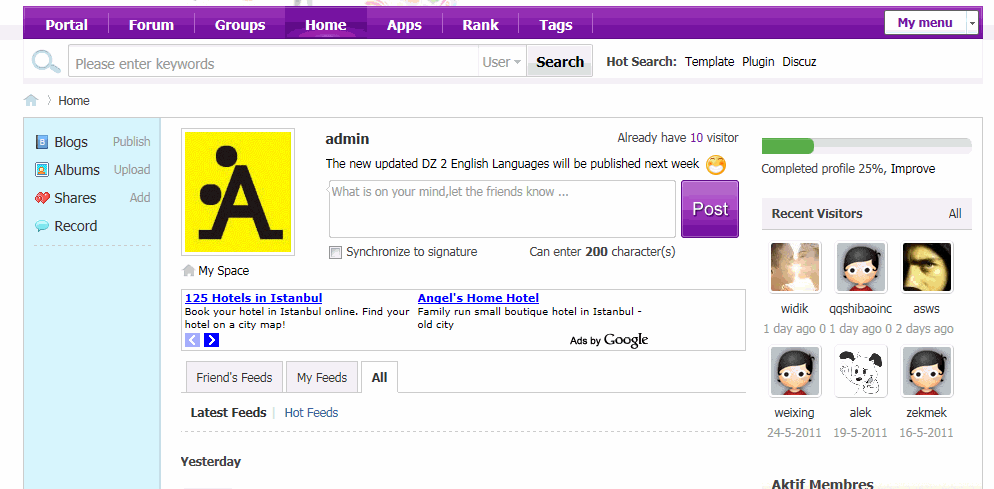
Task: Click the home icon in the breadcrumb
Action: click(x=31, y=100)
